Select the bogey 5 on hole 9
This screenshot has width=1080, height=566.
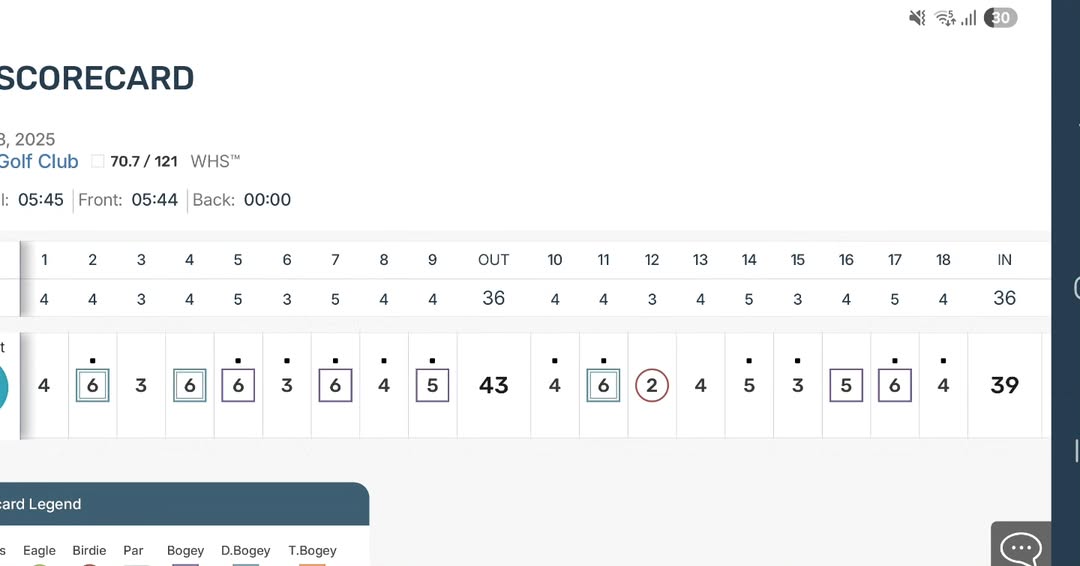(x=433, y=386)
